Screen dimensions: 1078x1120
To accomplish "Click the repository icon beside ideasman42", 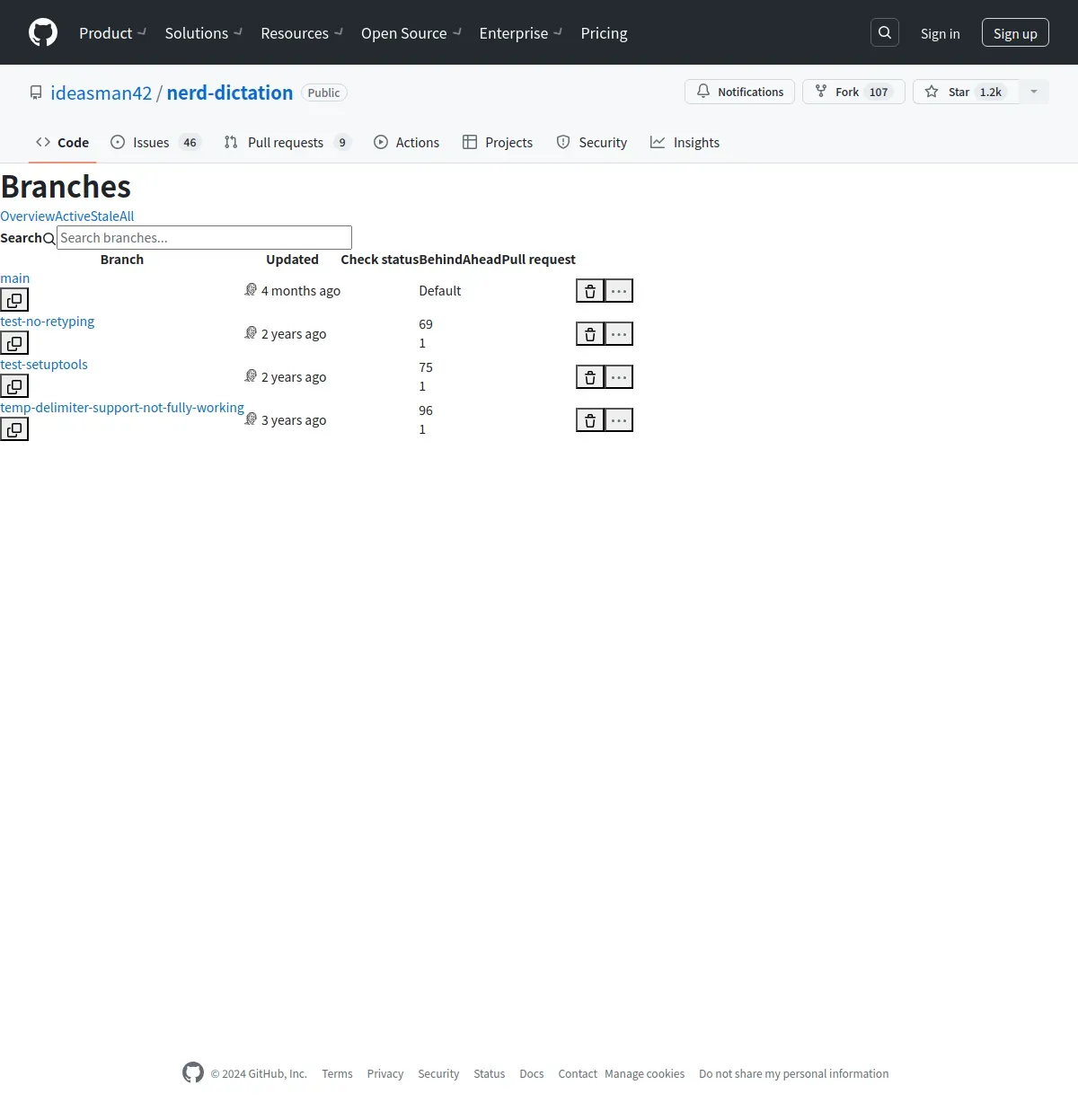I will pos(36,93).
